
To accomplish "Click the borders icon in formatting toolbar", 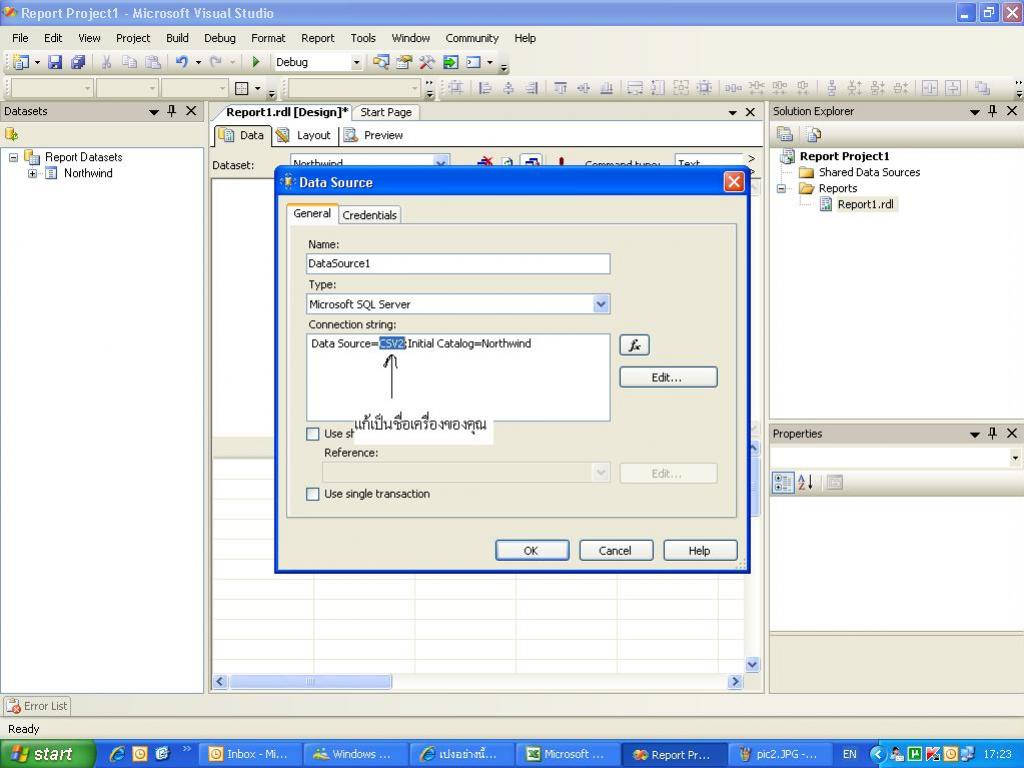I will pyautogui.click(x=242, y=88).
